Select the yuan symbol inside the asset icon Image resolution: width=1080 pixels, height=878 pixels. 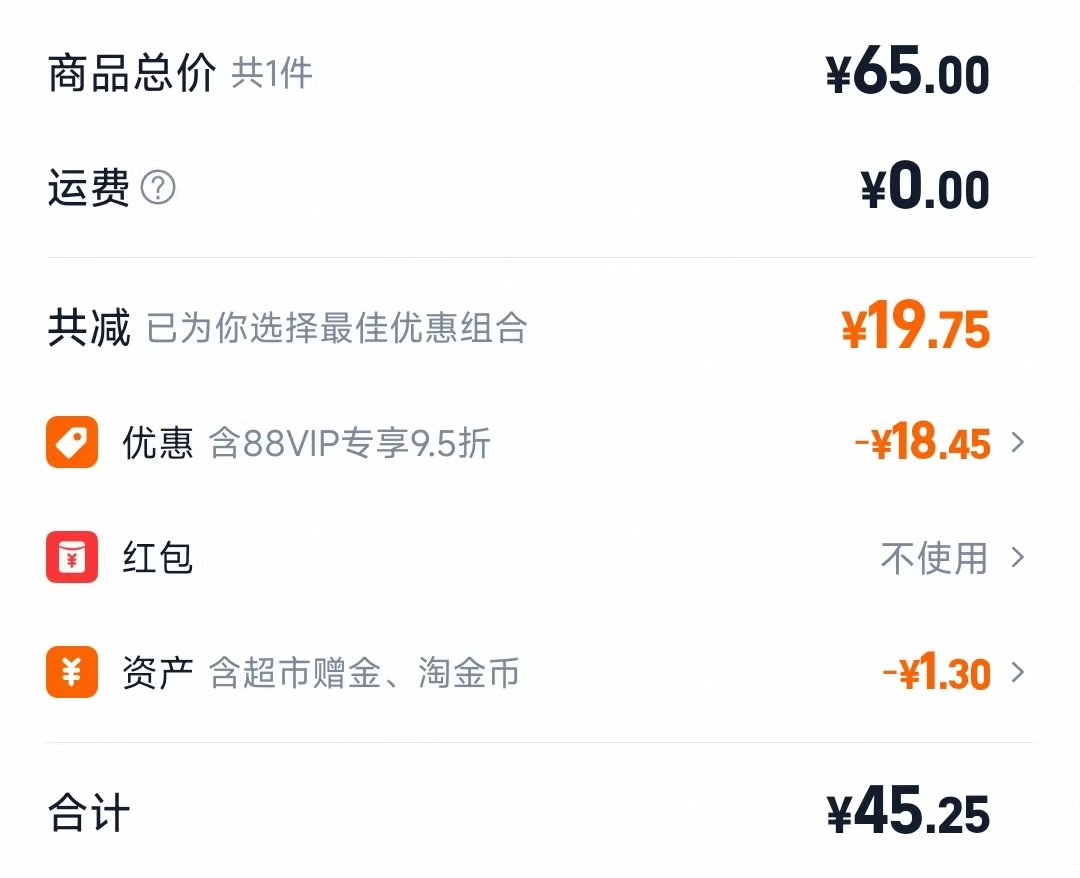[71, 673]
